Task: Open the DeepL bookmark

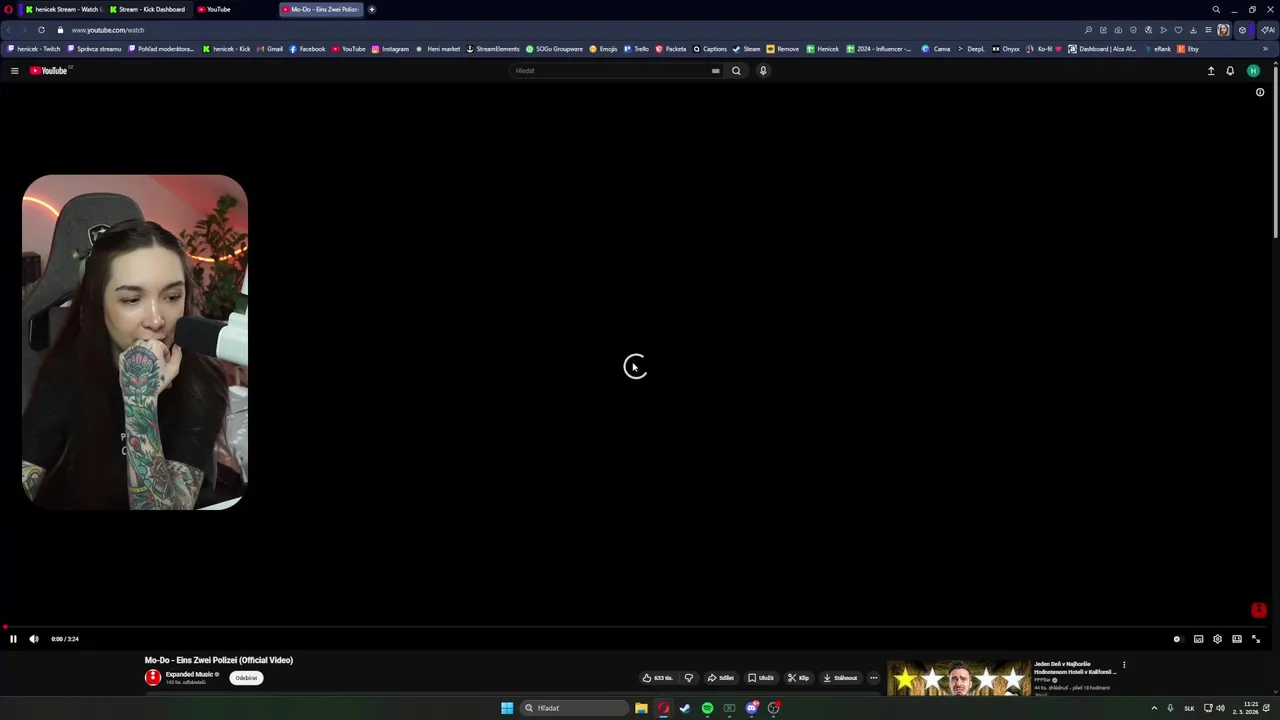Action: click(x=970, y=49)
